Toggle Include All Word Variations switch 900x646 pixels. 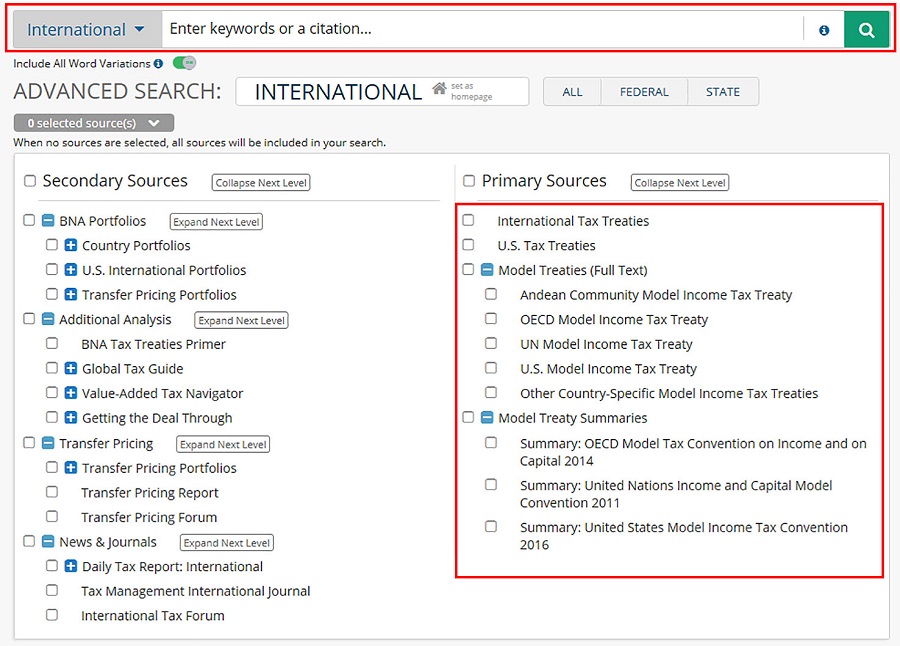184,63
